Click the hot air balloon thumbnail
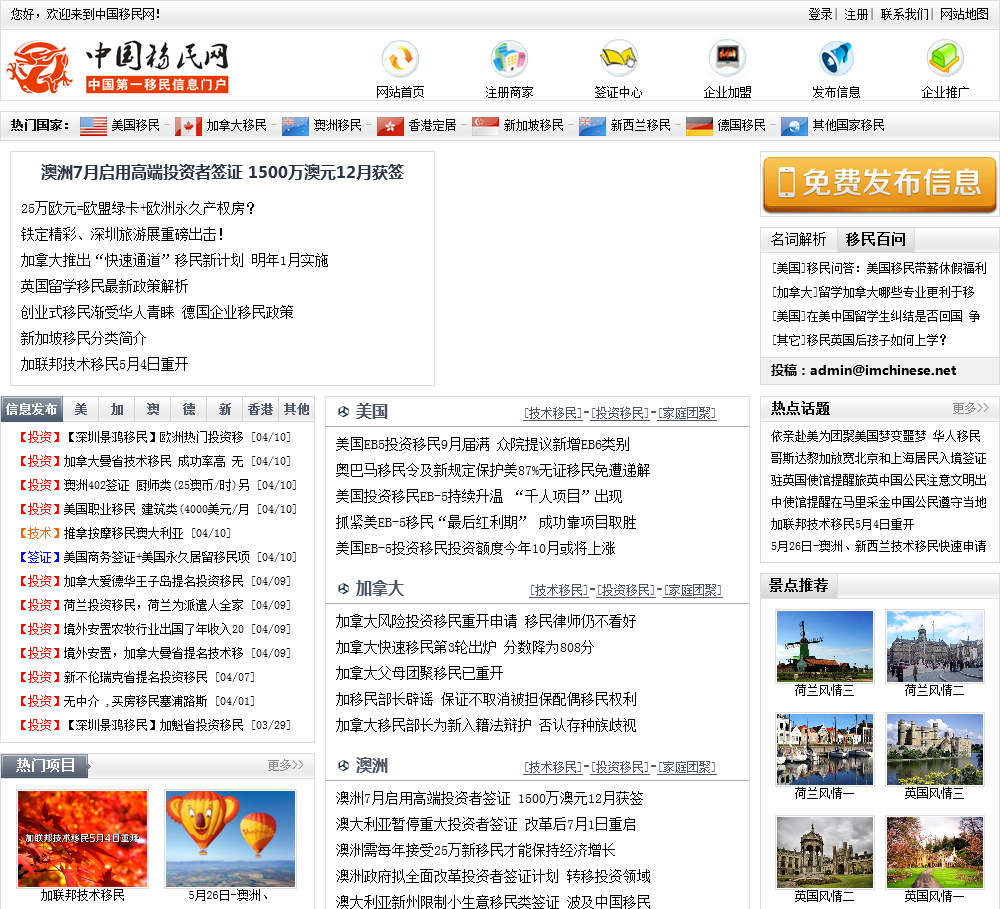The height and width of the screenshot is (909, 1000). (x=230, y=839)
